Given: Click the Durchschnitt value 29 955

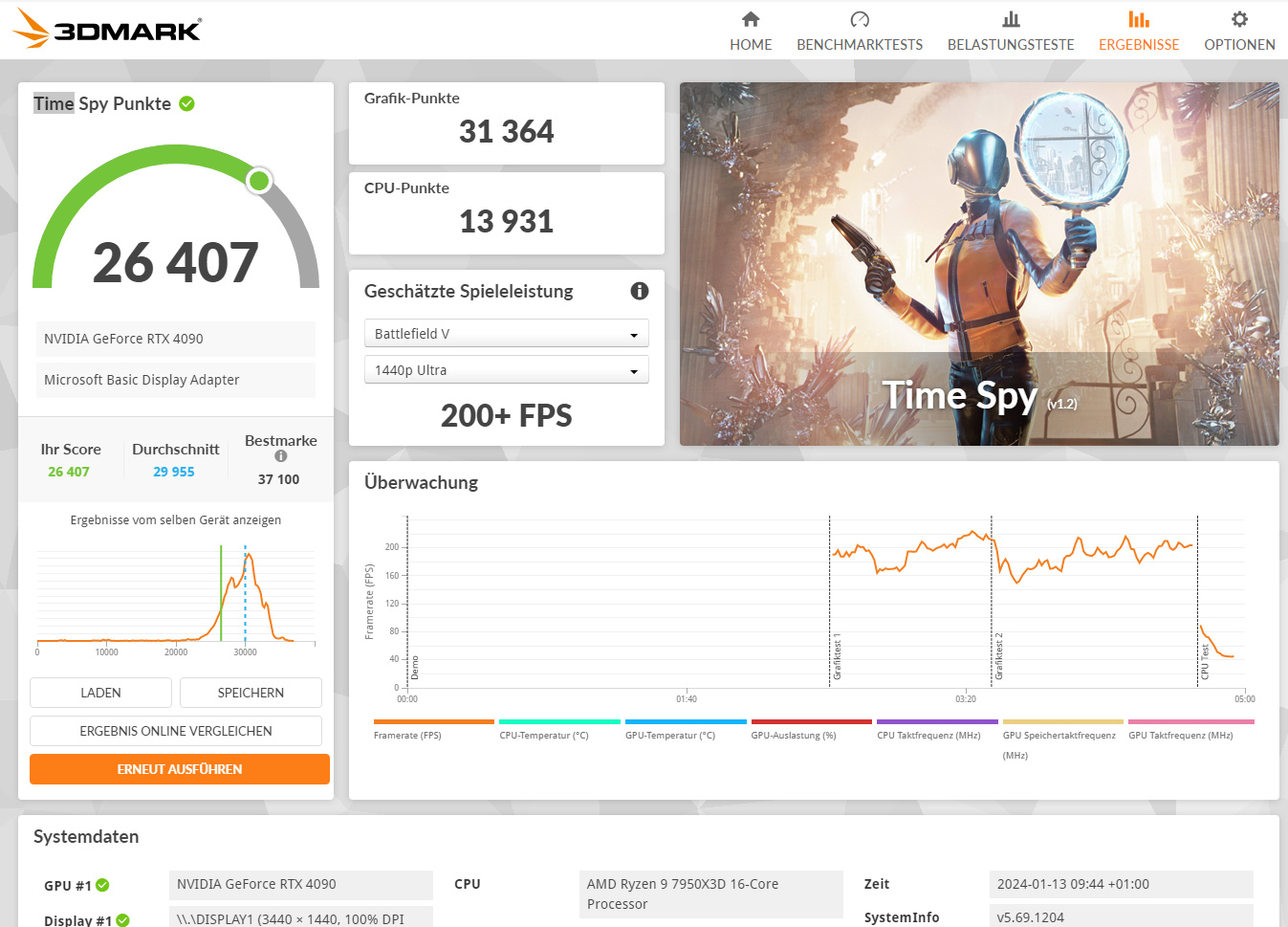Looking at the screenshot, I should [174, 472].
